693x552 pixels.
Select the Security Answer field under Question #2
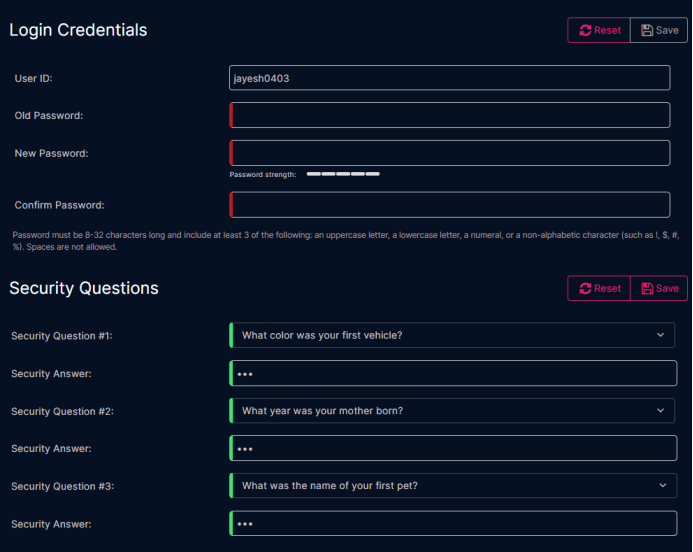(453, 448)
